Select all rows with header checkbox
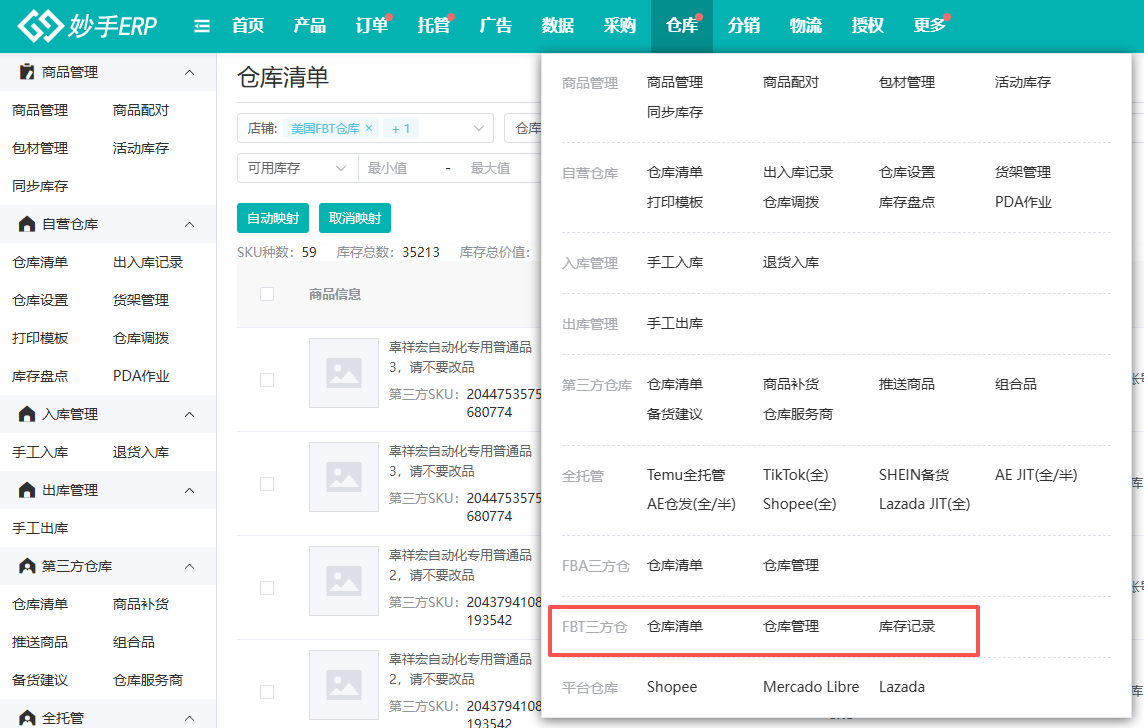 point(267,294)
